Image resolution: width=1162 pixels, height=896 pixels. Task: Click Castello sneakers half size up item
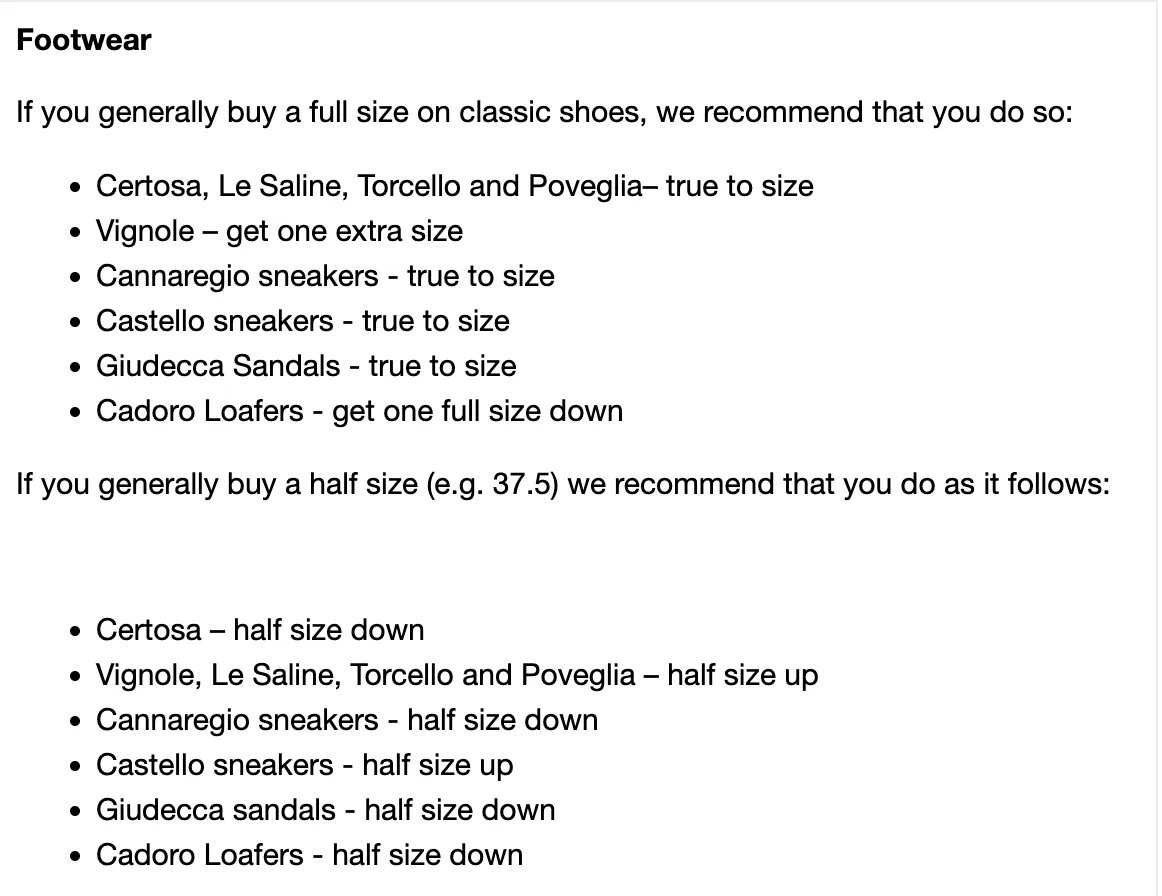point(305,766)
